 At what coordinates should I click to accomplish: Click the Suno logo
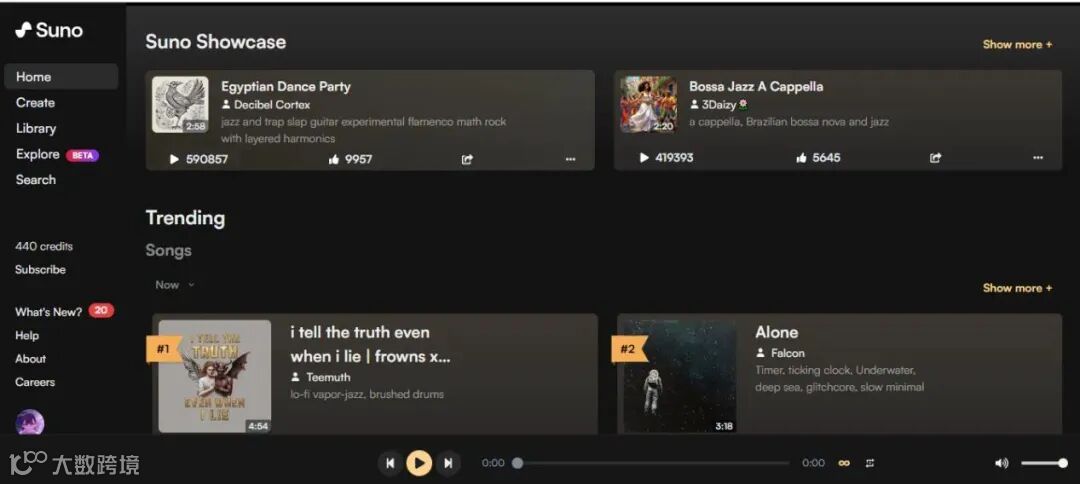[x=49, y=30]
